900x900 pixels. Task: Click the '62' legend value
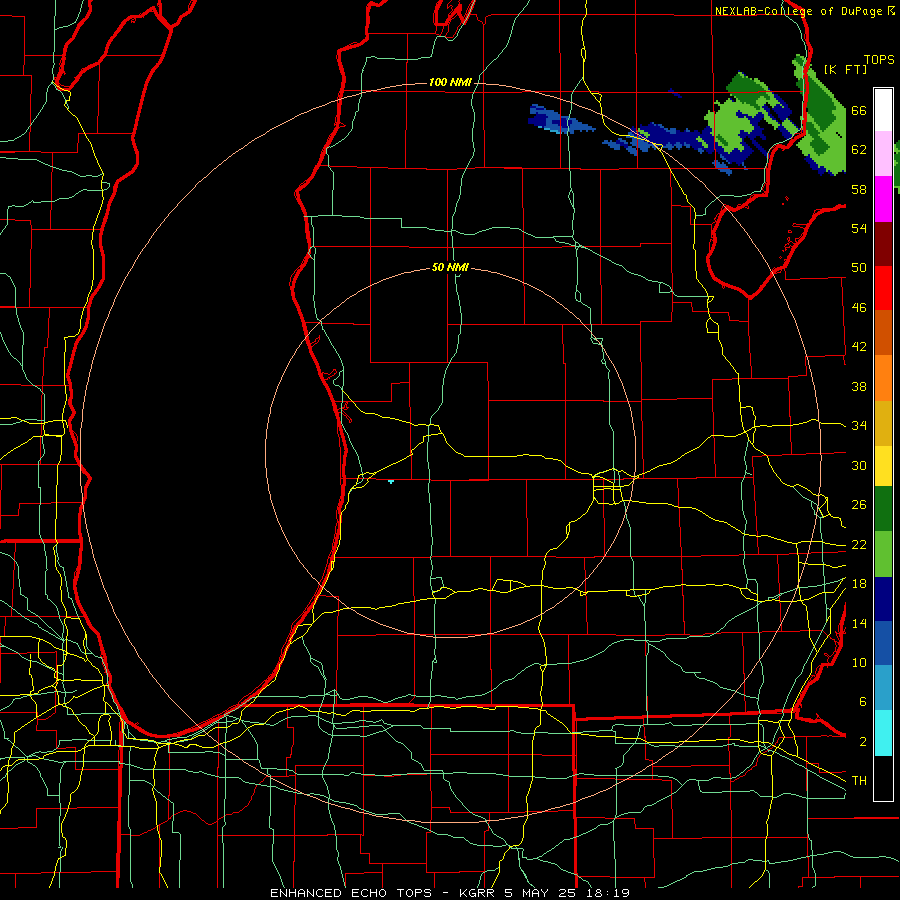coord(859,150)
